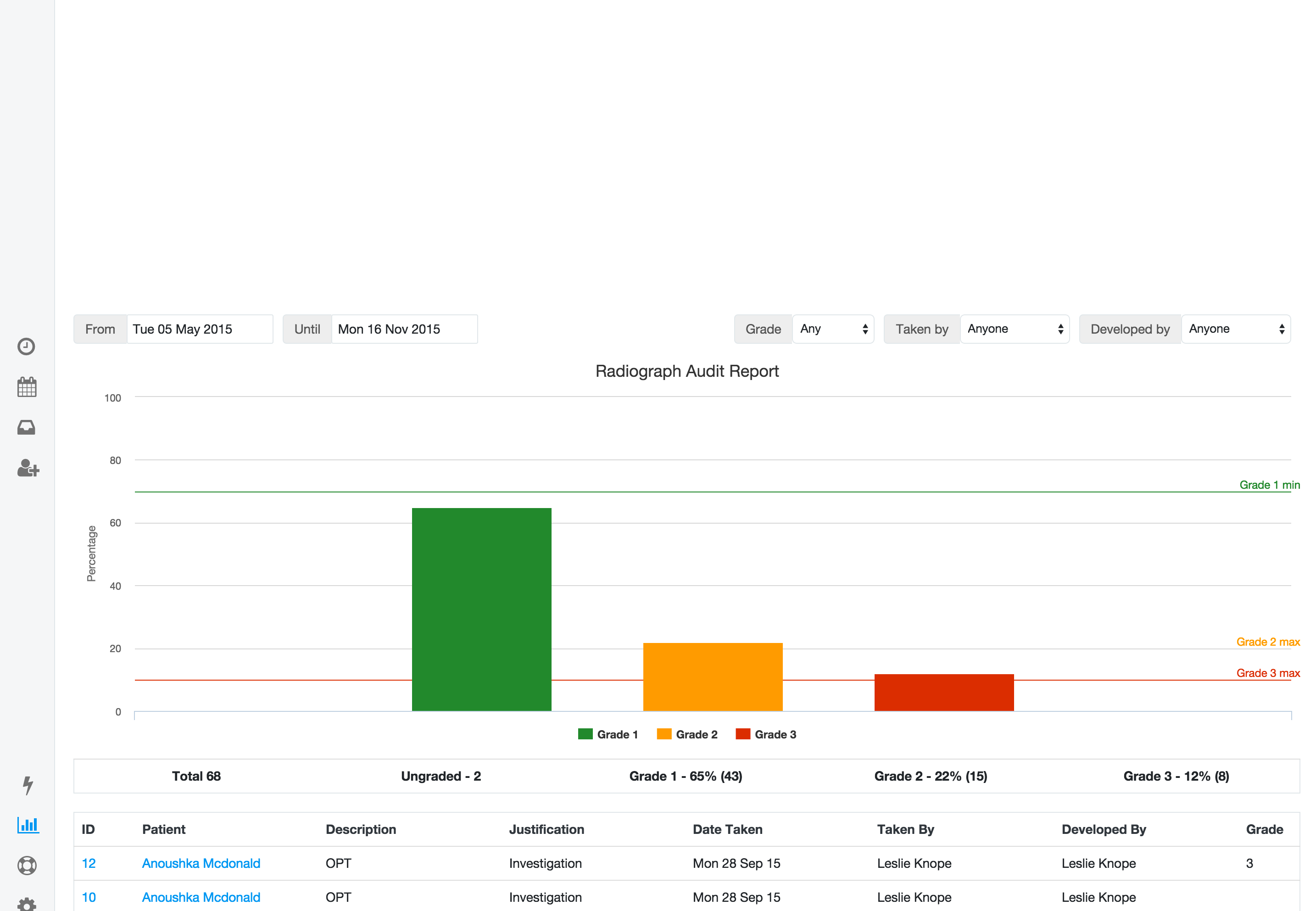Open the Grade filter dropdown
This screenshot has width=1316, height=911.
pos(833,330)
